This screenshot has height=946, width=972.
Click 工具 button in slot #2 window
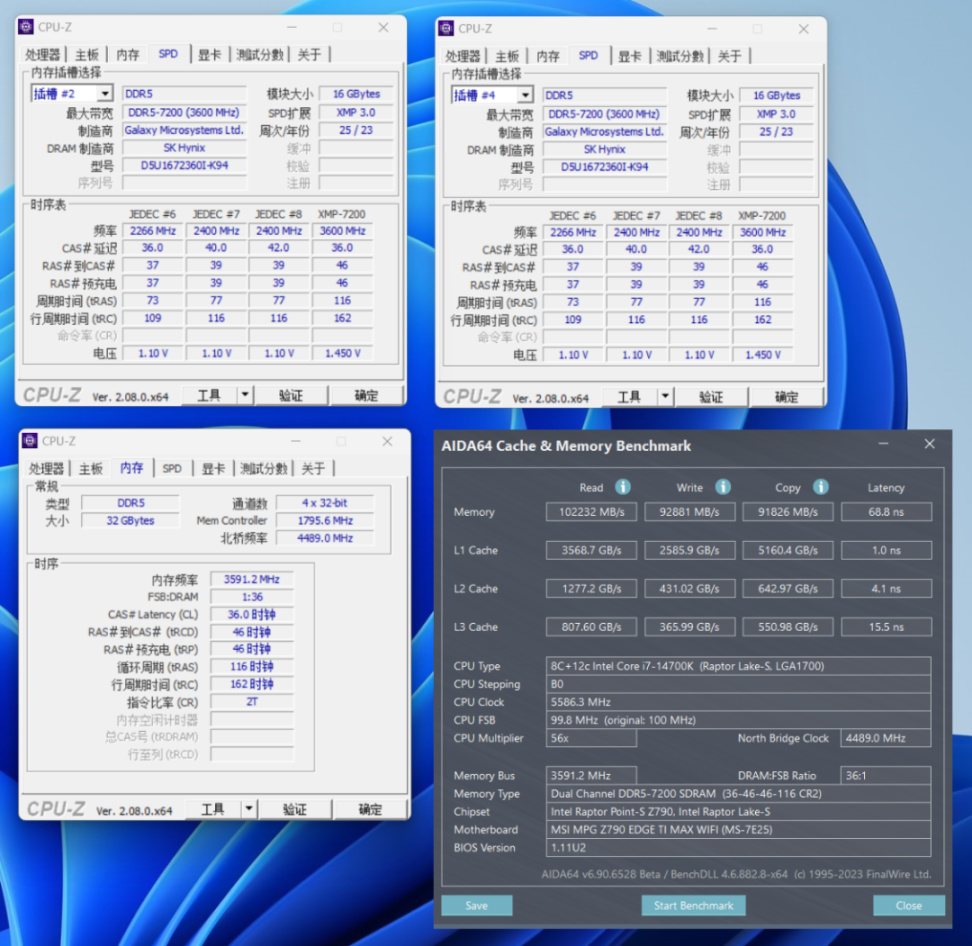click(x=209, y=395)
